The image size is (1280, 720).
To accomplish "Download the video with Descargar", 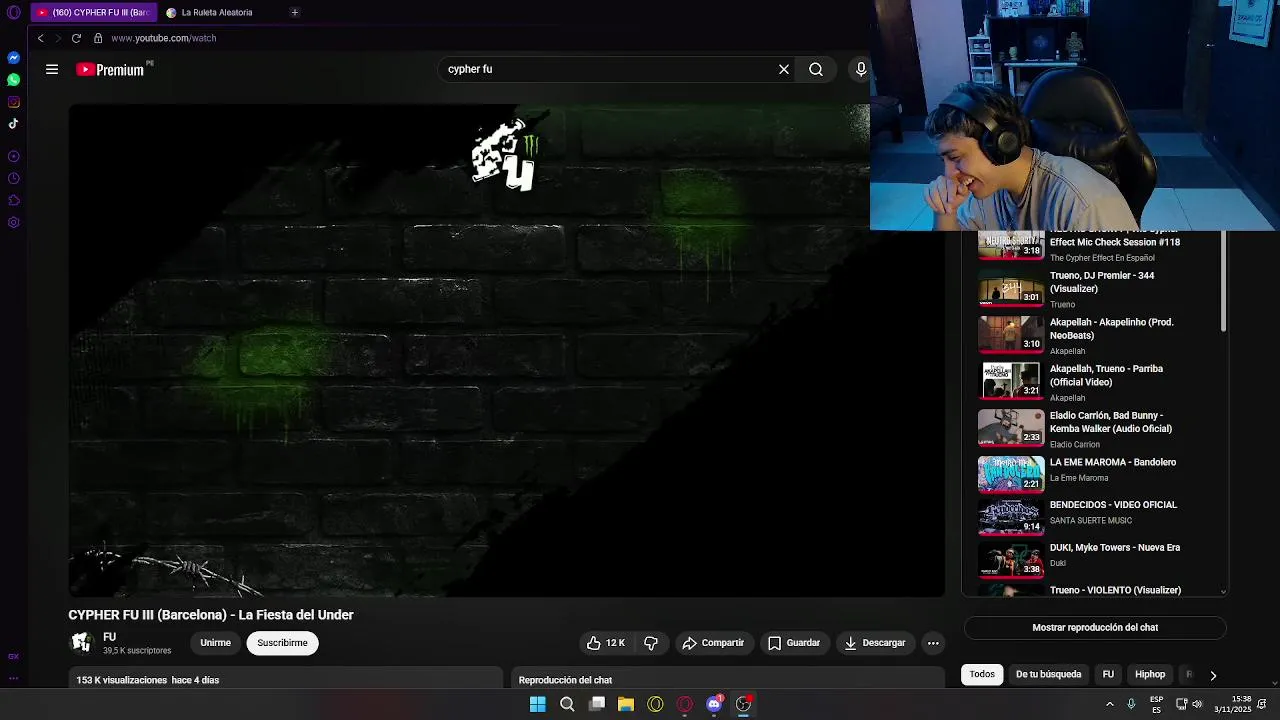I will click(x=875, y=643).
